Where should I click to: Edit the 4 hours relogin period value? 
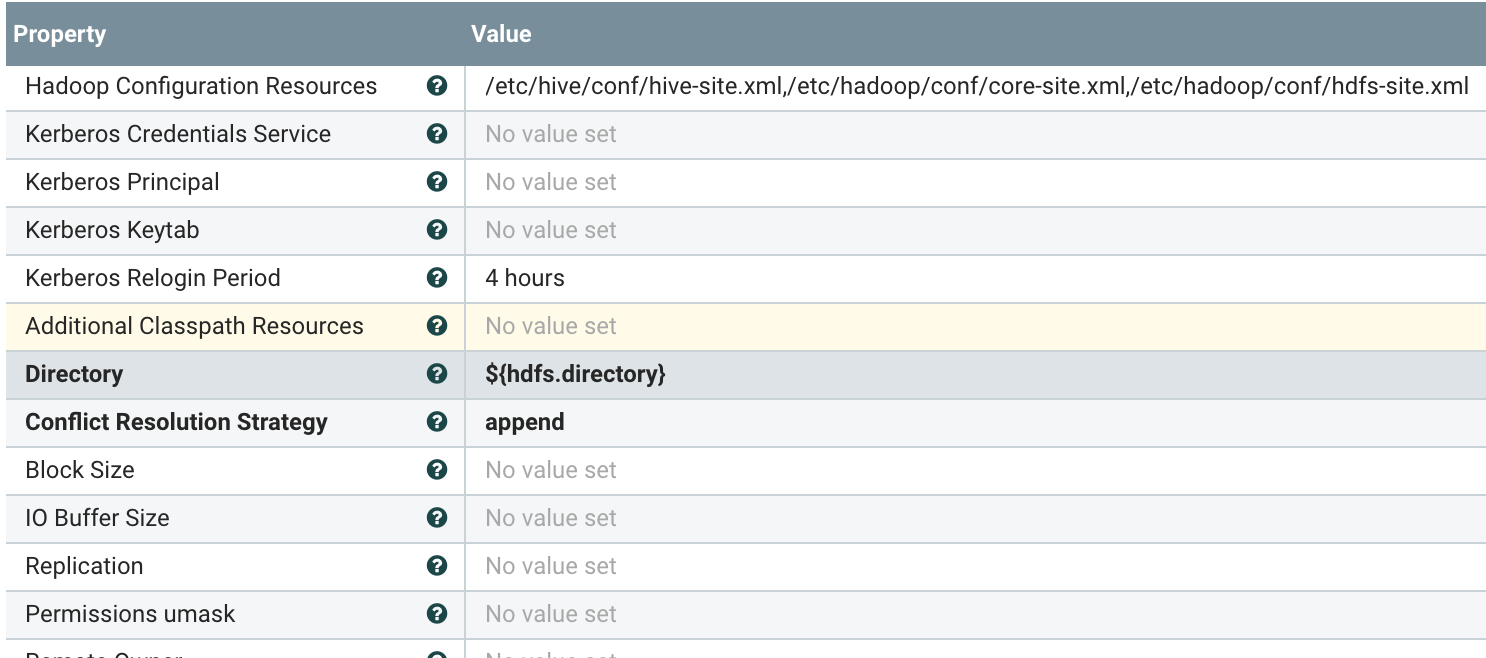[525, 278]
